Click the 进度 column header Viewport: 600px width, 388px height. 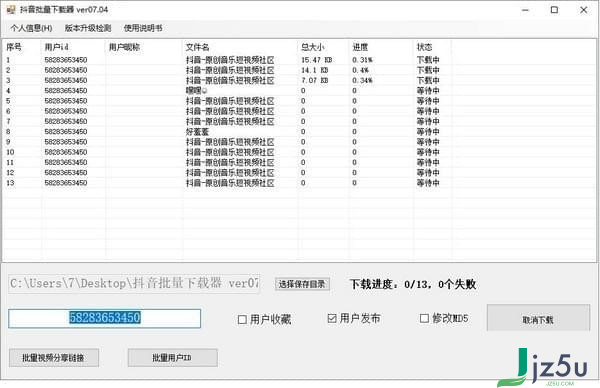coord(360,47)
